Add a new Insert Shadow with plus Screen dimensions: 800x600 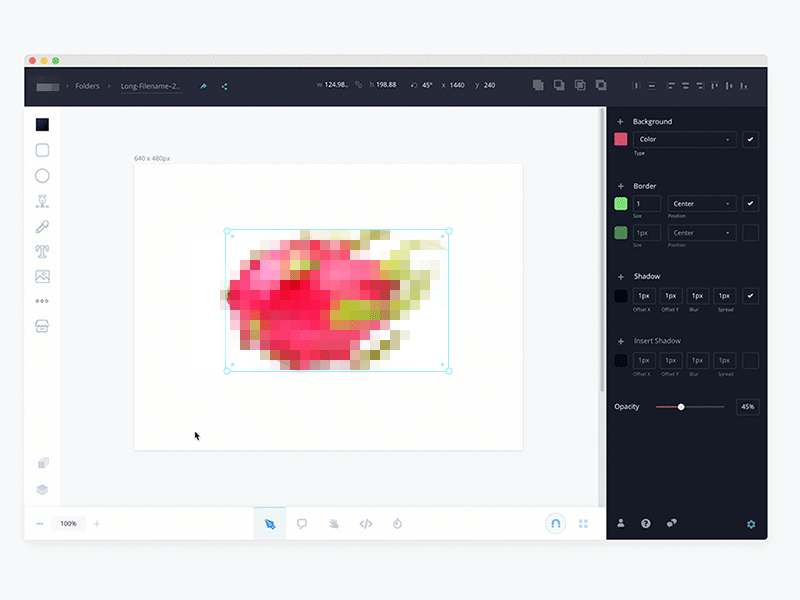[621, 341]
